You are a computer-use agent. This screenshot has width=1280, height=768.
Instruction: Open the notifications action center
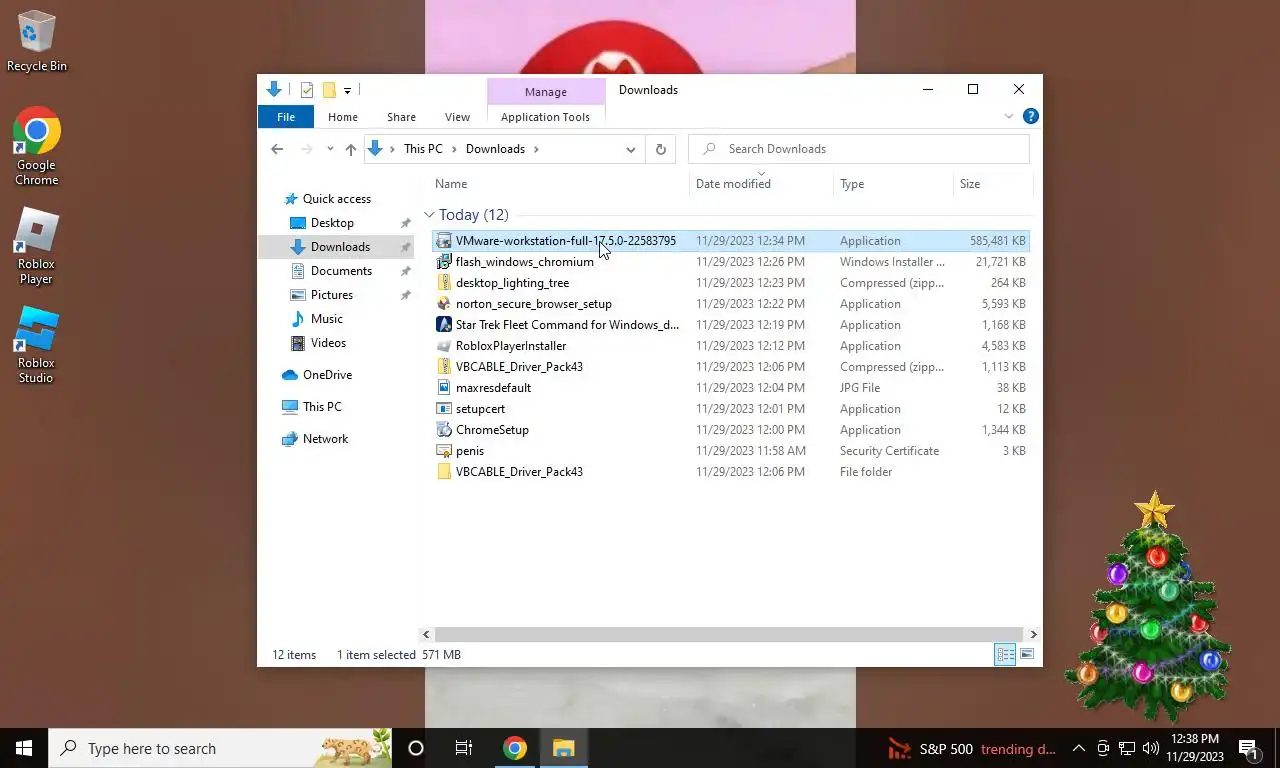1250,748
